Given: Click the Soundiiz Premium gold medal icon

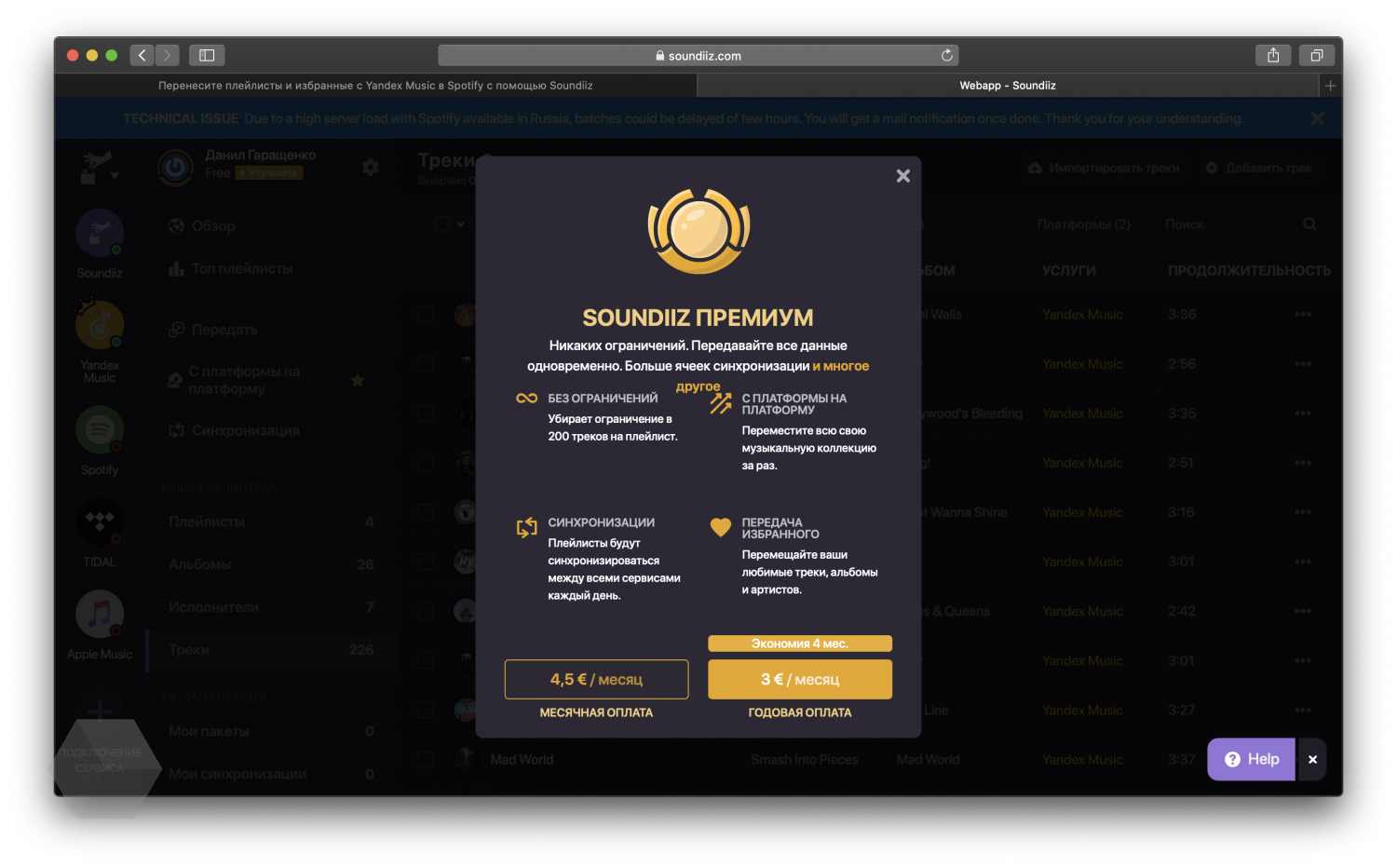Looking at the screenshot, I should (698, 231).
